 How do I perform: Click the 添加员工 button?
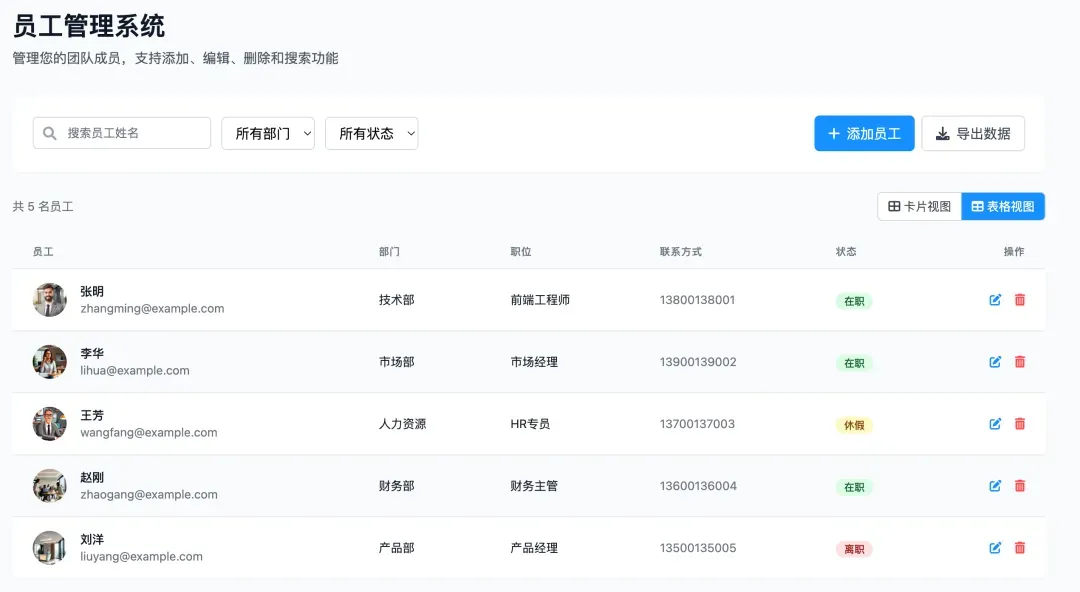(x=864, y=133)
